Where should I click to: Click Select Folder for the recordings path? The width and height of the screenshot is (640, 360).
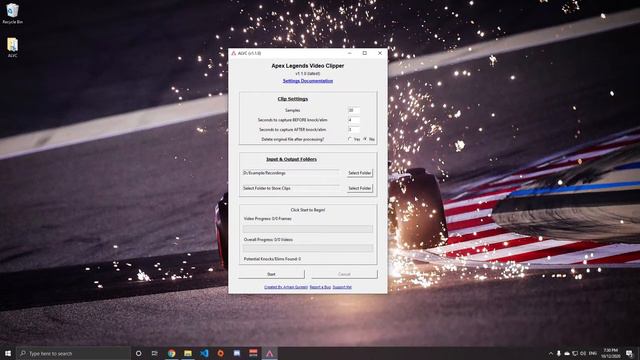[360, 173]
